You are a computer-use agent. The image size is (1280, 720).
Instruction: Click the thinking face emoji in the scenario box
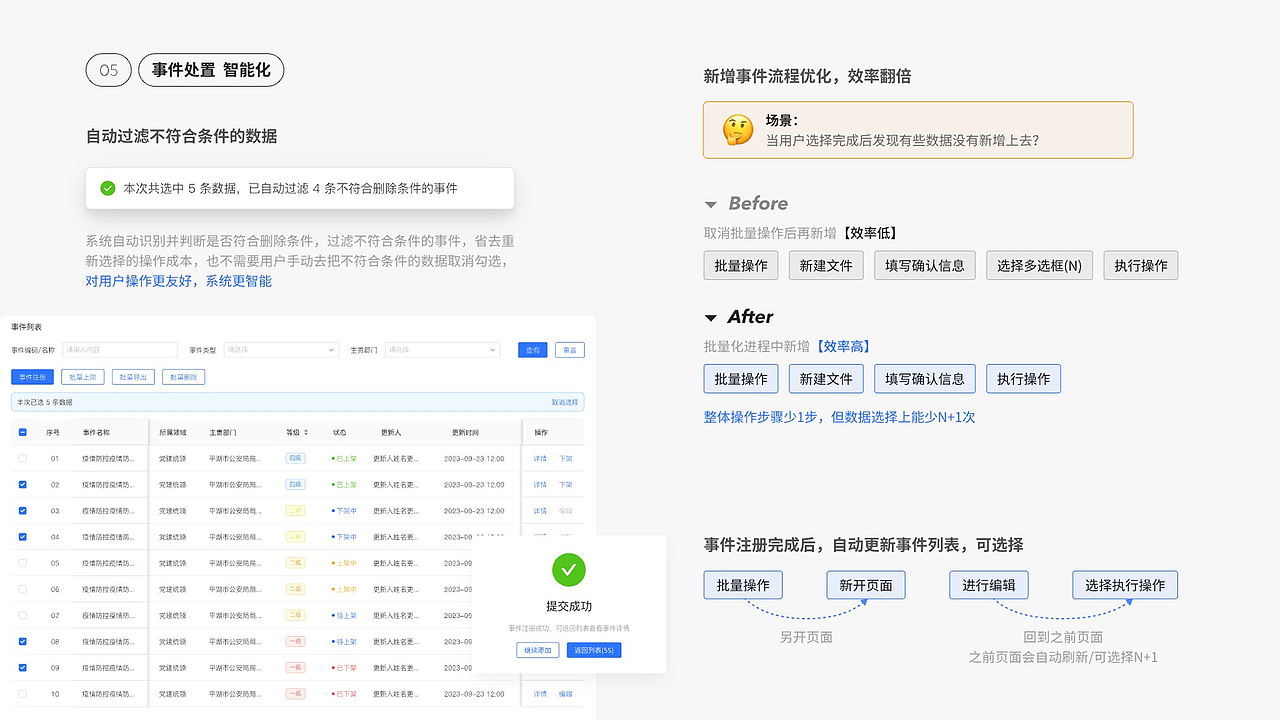tap(738, 130)
